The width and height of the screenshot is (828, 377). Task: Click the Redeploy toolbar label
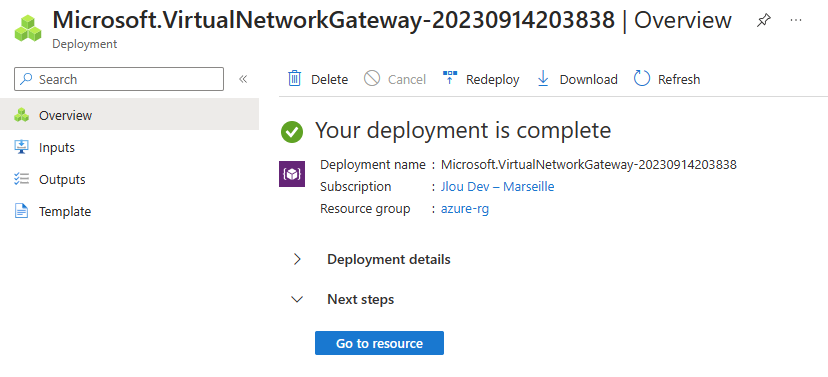coord(493,79)
